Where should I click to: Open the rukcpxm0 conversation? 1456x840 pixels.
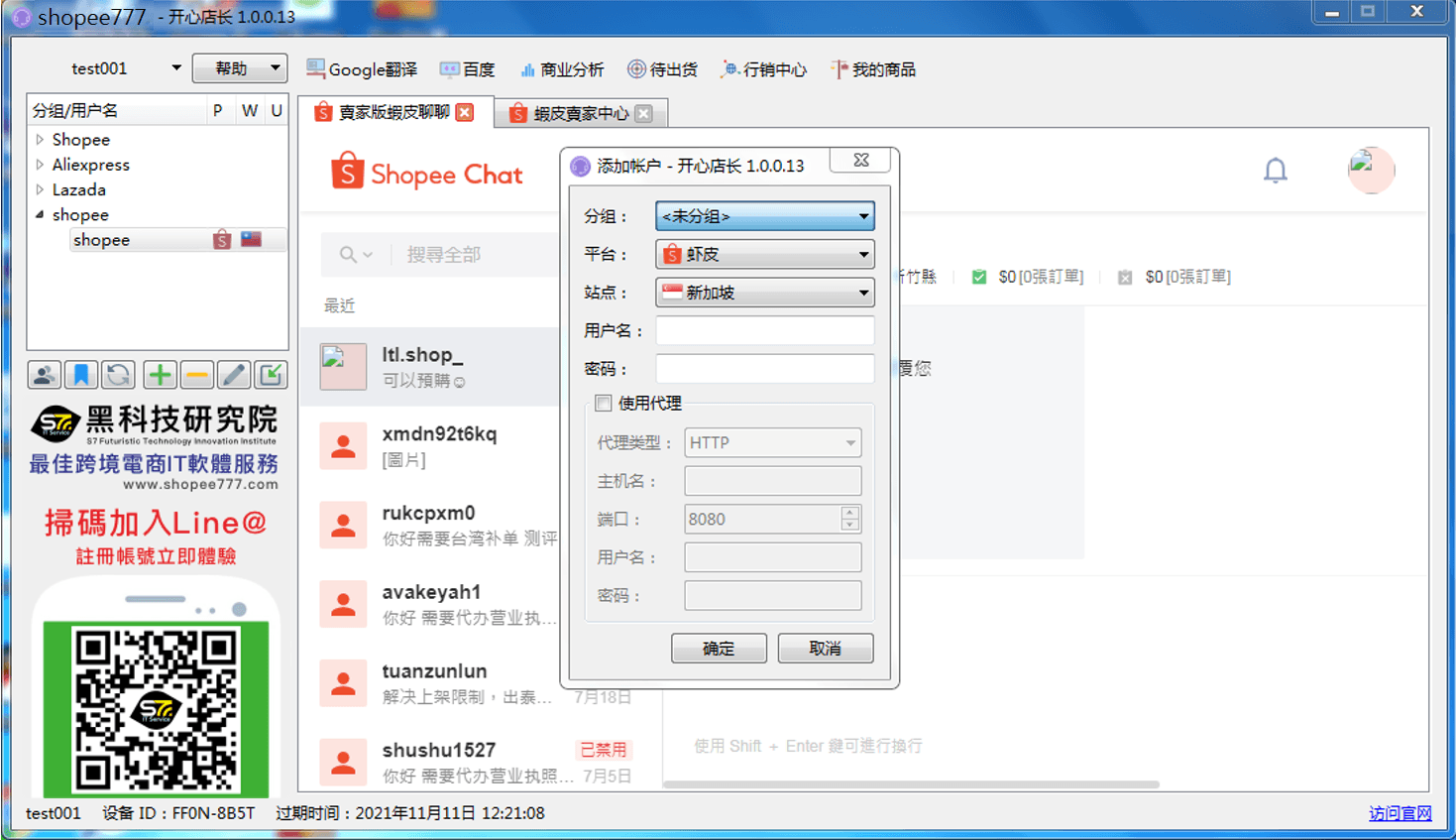[x=430, y=525]
